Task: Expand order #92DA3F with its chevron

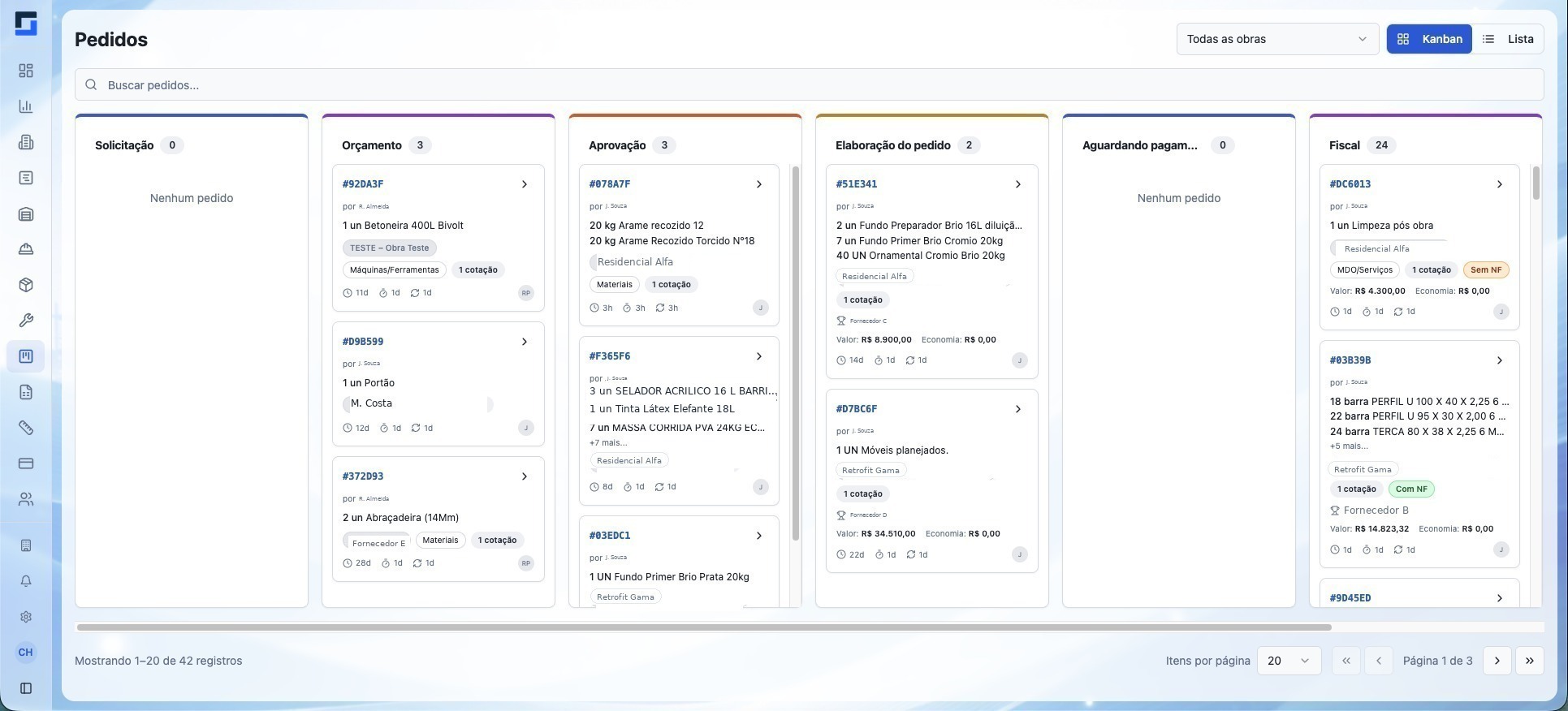Action: pyautogui.click(x=525, y=184)
